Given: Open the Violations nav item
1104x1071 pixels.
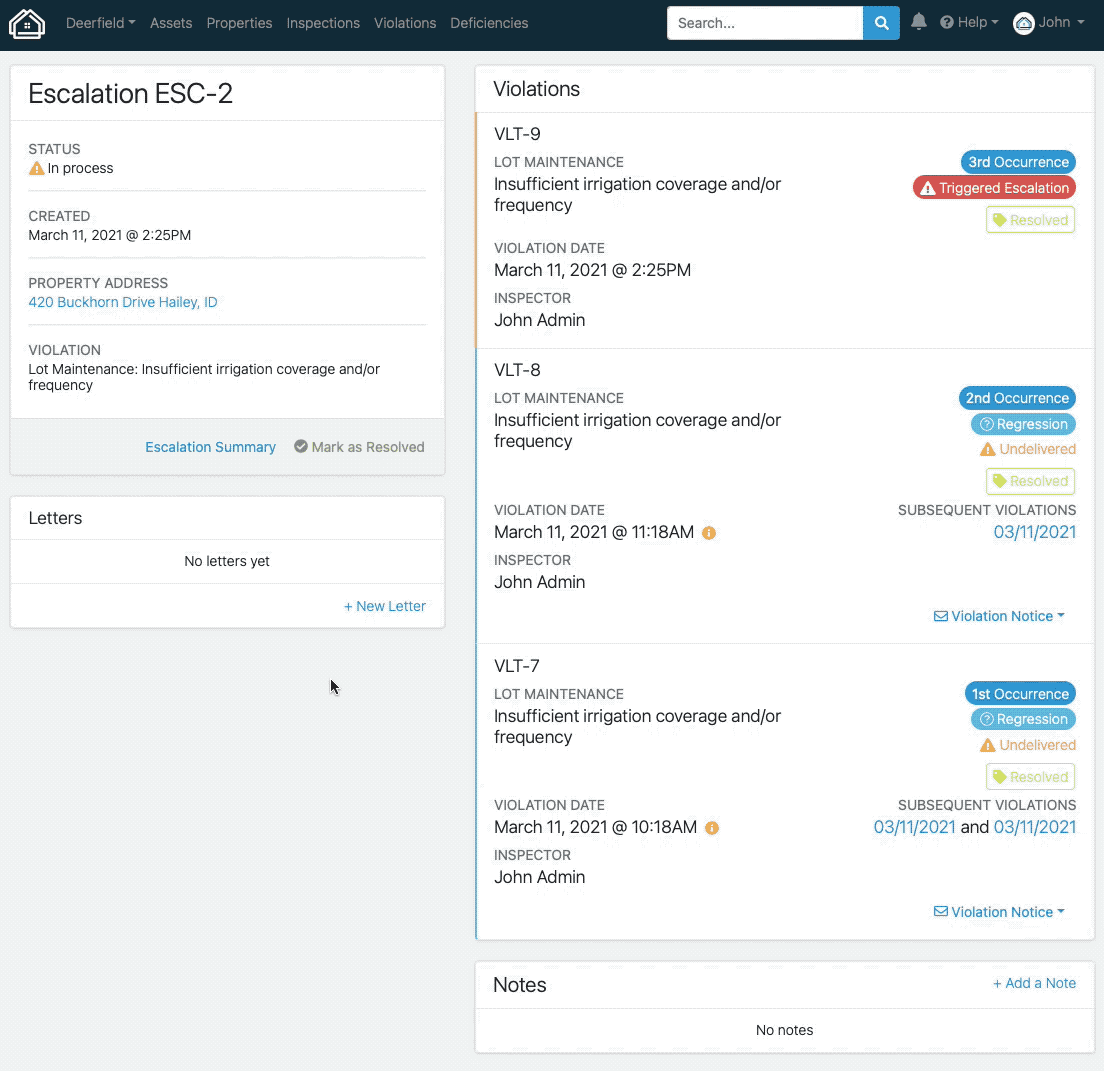Looking at the screenshot, I should 405,23.
